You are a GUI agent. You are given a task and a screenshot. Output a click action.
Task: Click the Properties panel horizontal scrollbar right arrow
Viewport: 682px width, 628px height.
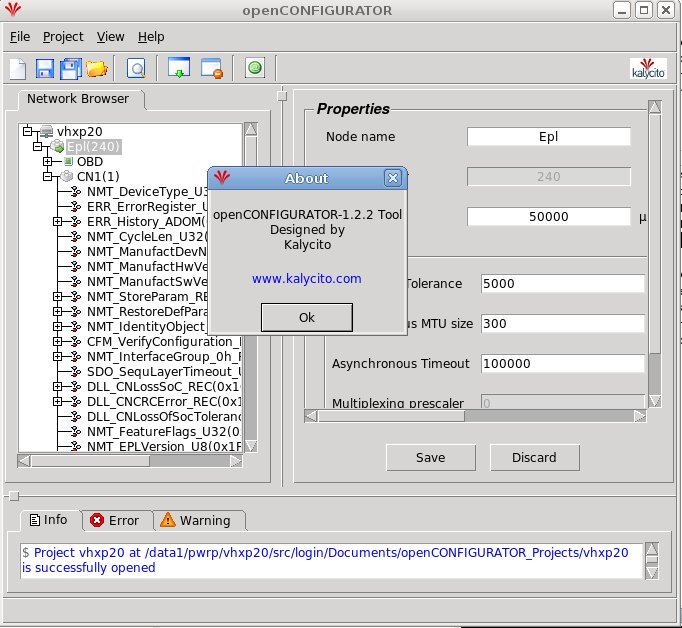coord(640,416)
